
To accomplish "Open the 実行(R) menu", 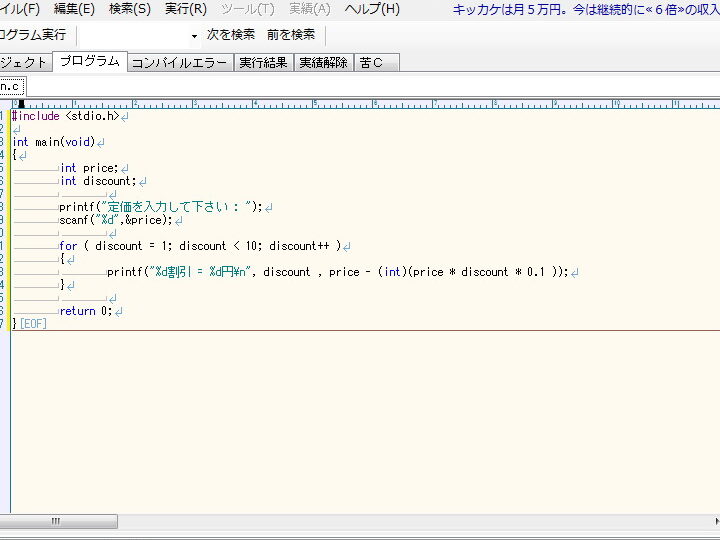I will [185, 9].
